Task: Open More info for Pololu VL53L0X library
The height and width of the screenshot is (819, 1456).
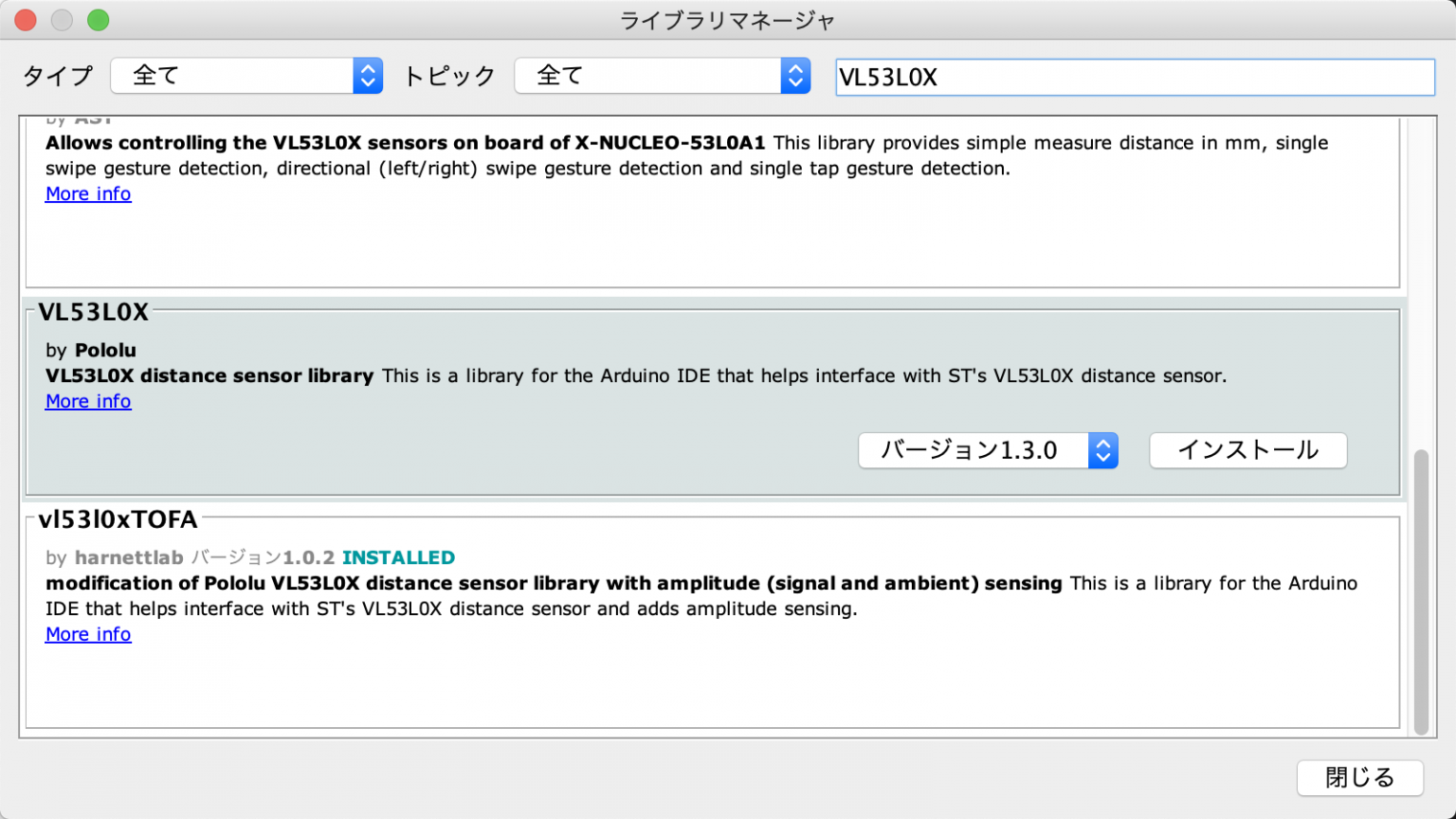Action: (87, 401)
